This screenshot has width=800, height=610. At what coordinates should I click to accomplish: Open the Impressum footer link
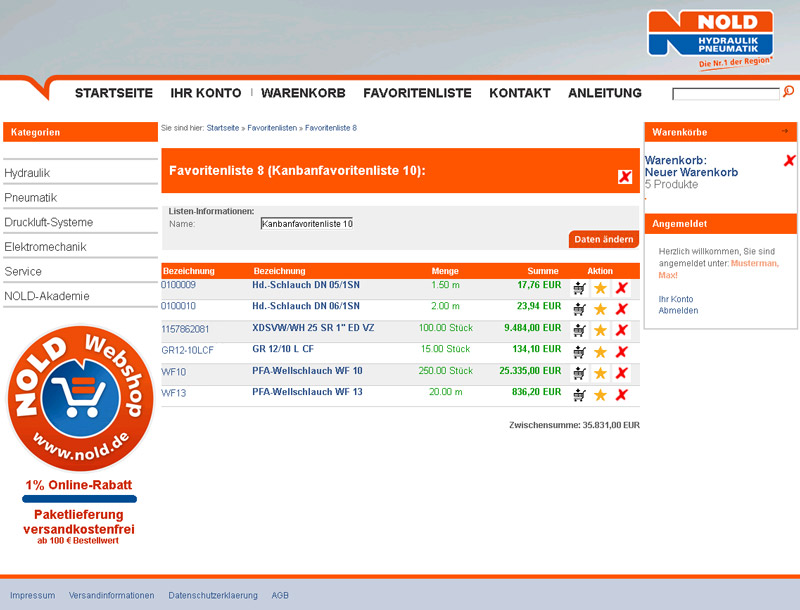33,595
